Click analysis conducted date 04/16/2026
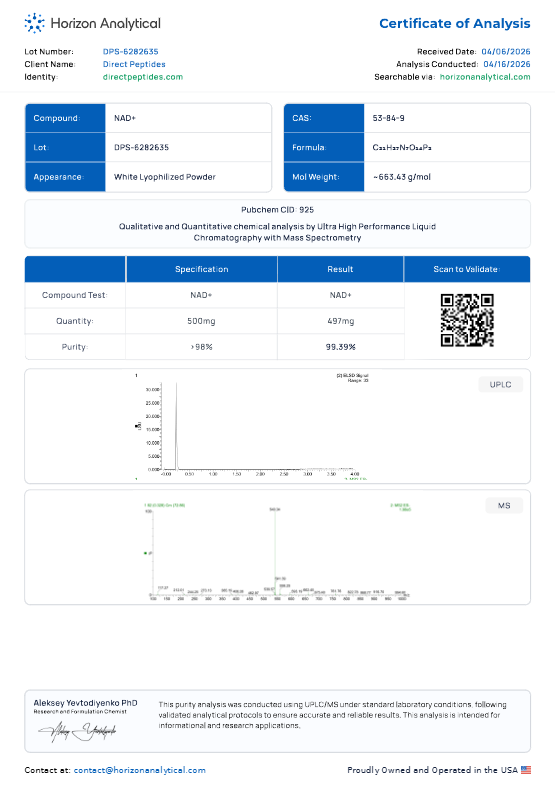555x785 pixels. click(x=507, y=64)
